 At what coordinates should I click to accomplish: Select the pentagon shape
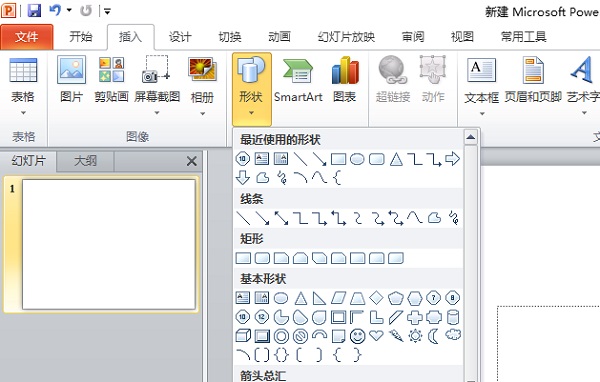point(396,298)
